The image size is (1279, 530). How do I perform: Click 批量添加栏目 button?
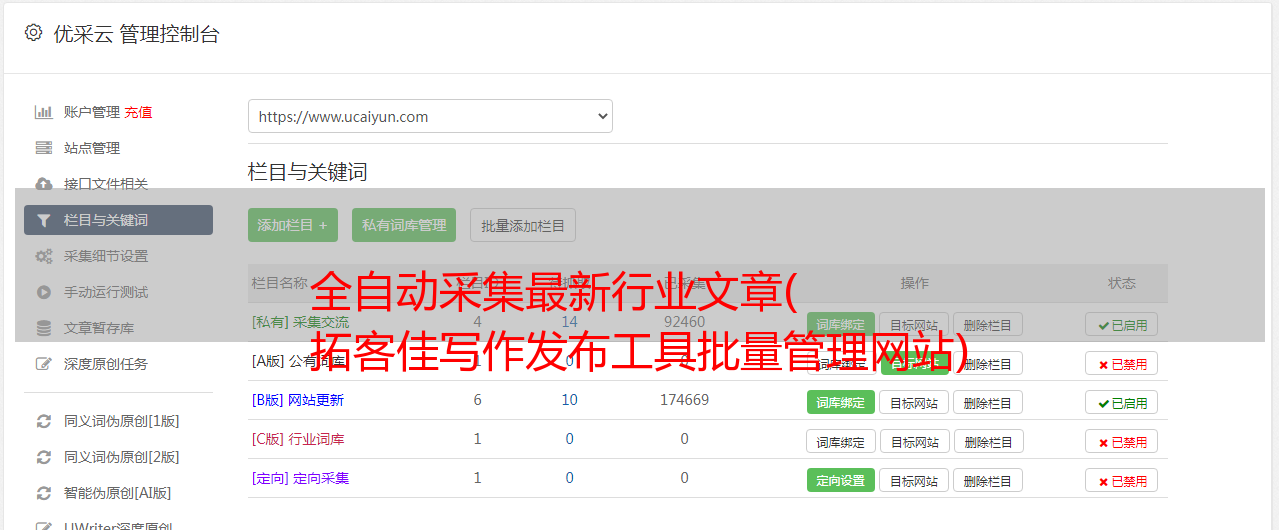point(523,225)
